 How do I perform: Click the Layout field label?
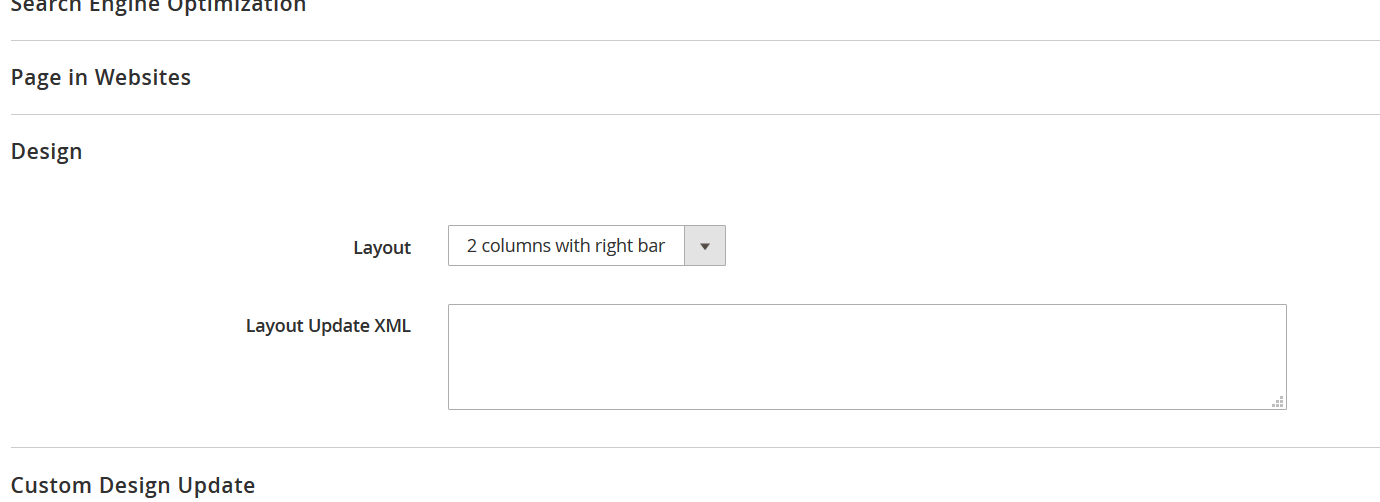point(381,248)
